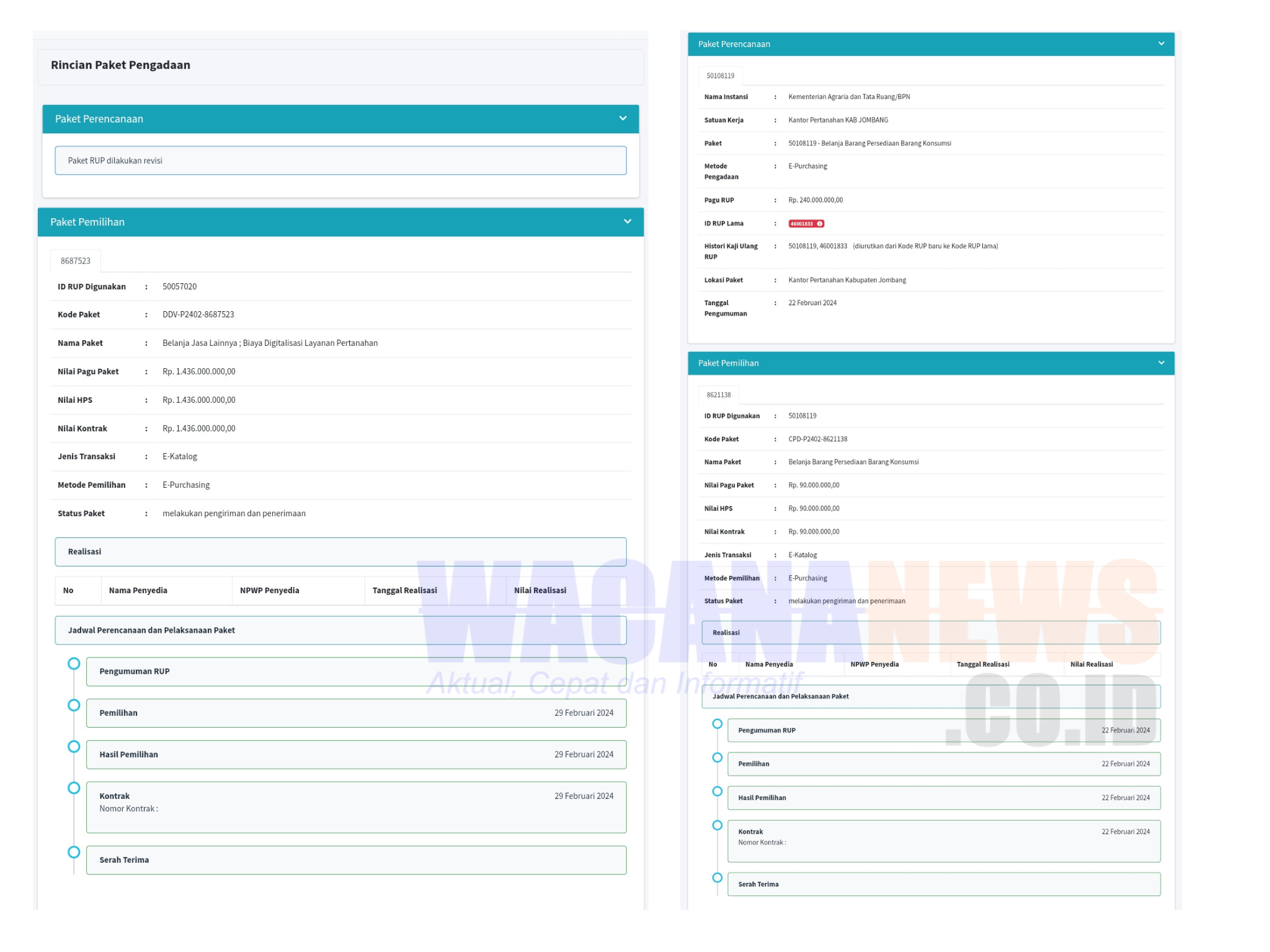This screenshot has width=1270, height=952.
Task: Click Pagu RUP value Rp. 240.000.000,00
Action: point(815,200)
